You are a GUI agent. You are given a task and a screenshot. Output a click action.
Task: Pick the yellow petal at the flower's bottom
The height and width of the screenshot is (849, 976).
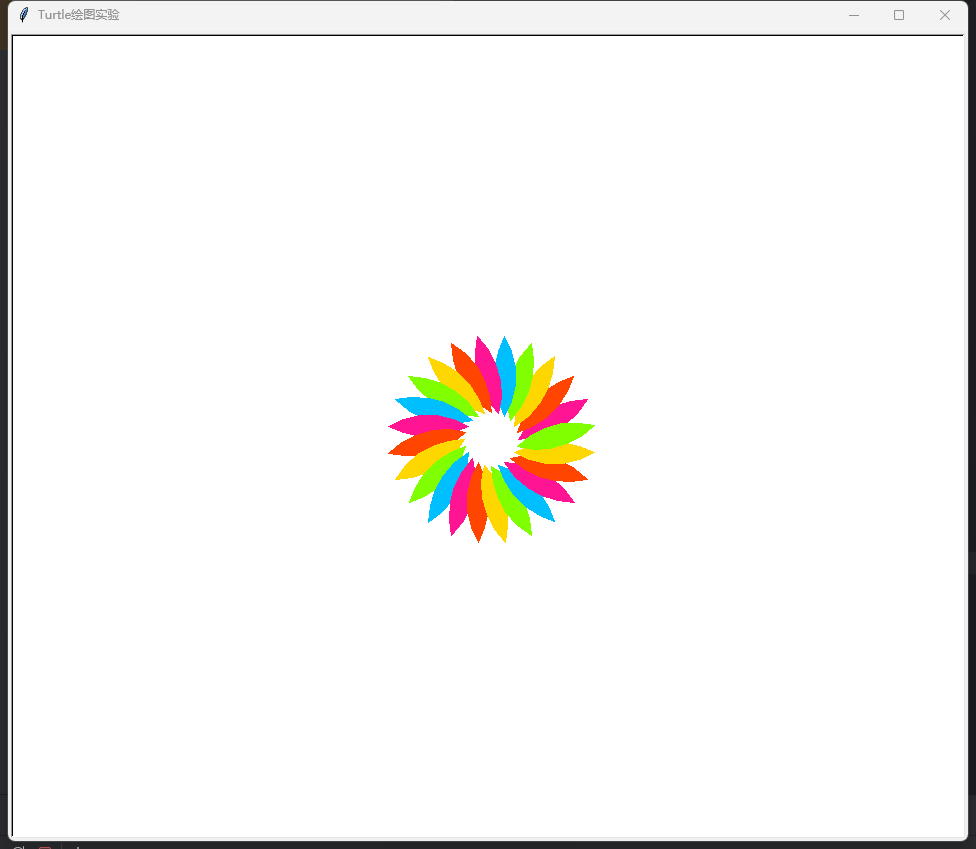tap(496, 510)
